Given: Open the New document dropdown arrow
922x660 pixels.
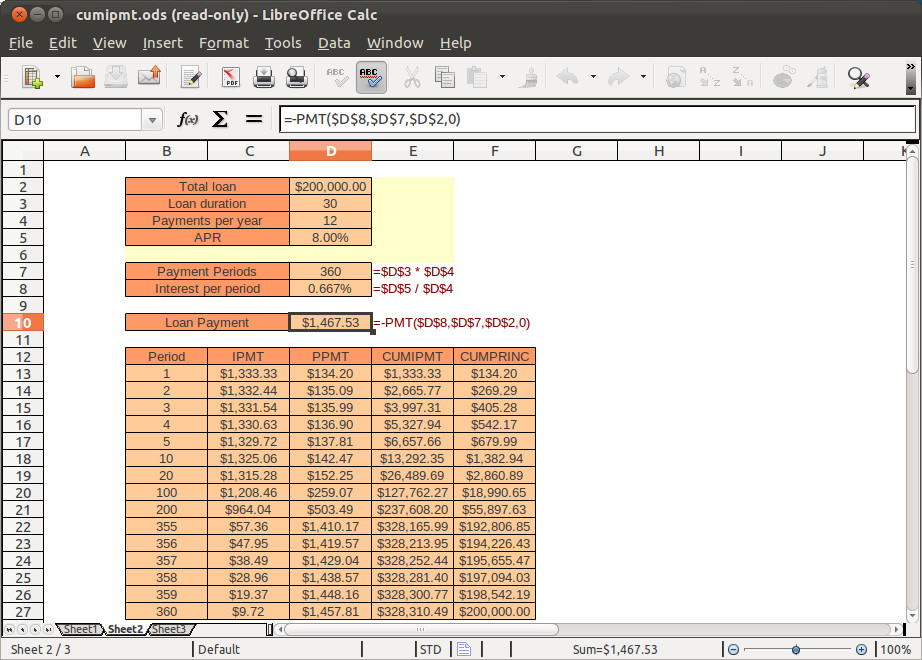Looking at the screenshot, I should point(57,76).
